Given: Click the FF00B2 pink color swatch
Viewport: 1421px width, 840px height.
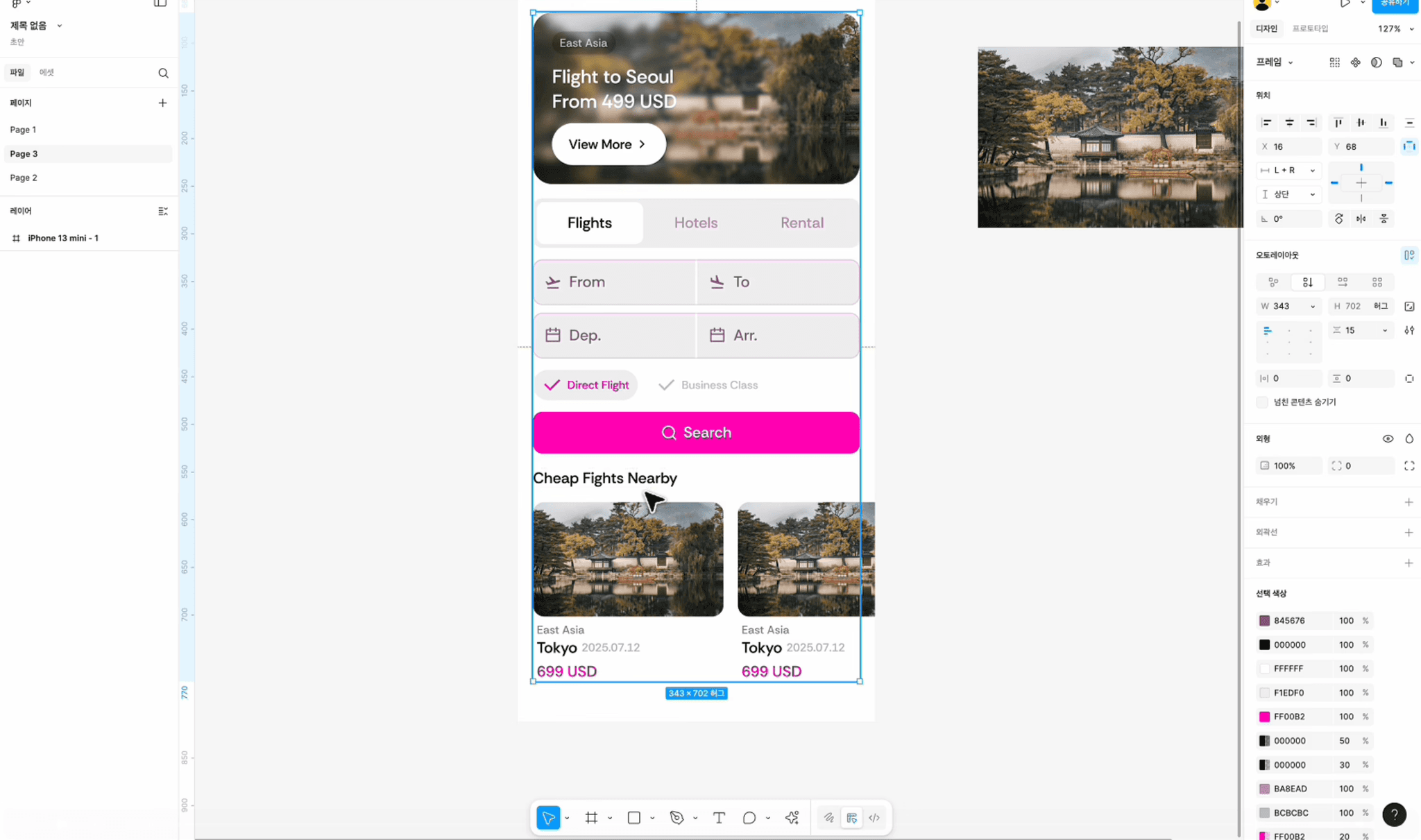Looking at the screenshot, I should (1264, 717).
